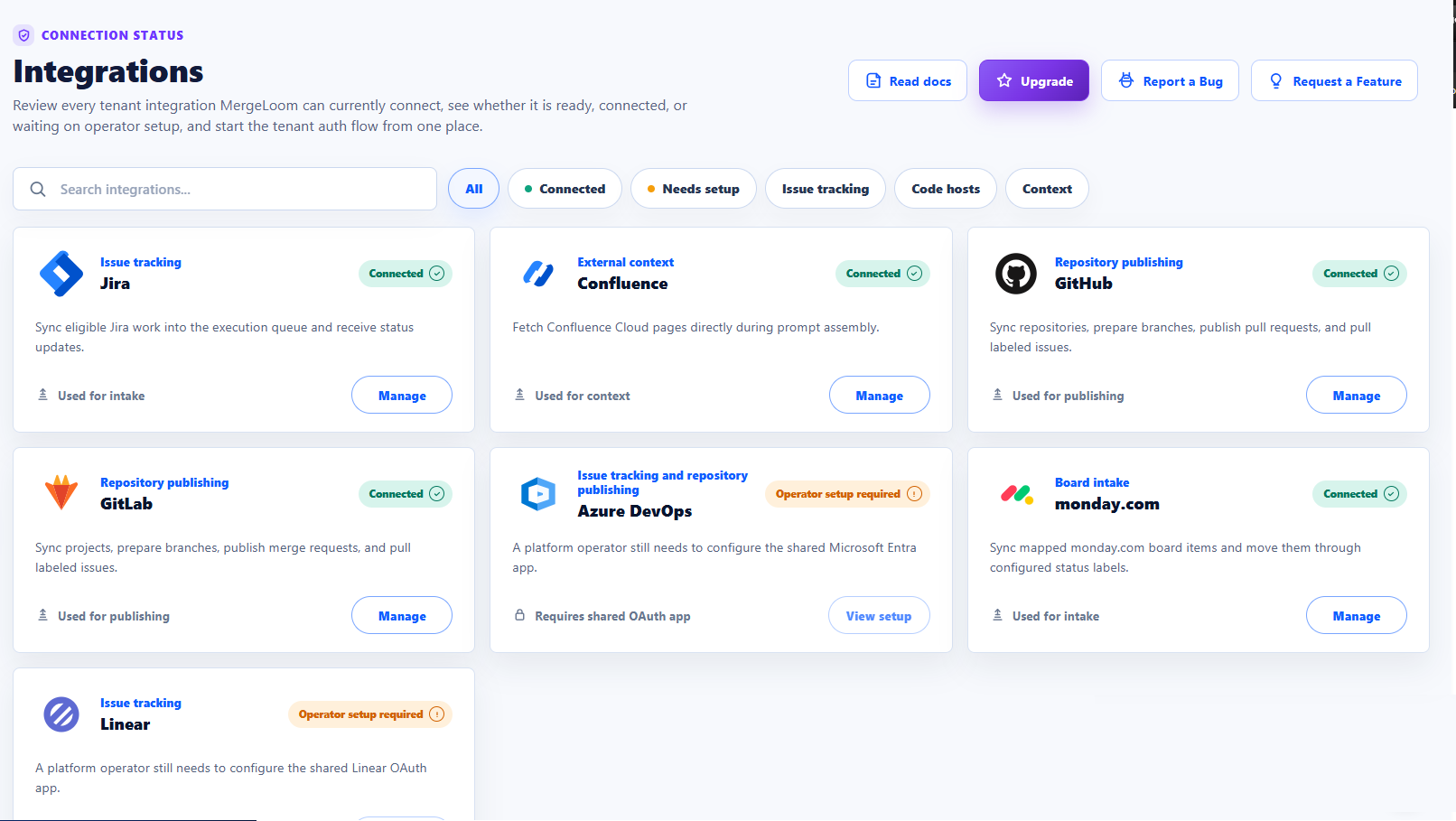The image size is (1456, 821).
Task: Click the lightbulb icon in Request a Feature
Action: point(1276,80)
